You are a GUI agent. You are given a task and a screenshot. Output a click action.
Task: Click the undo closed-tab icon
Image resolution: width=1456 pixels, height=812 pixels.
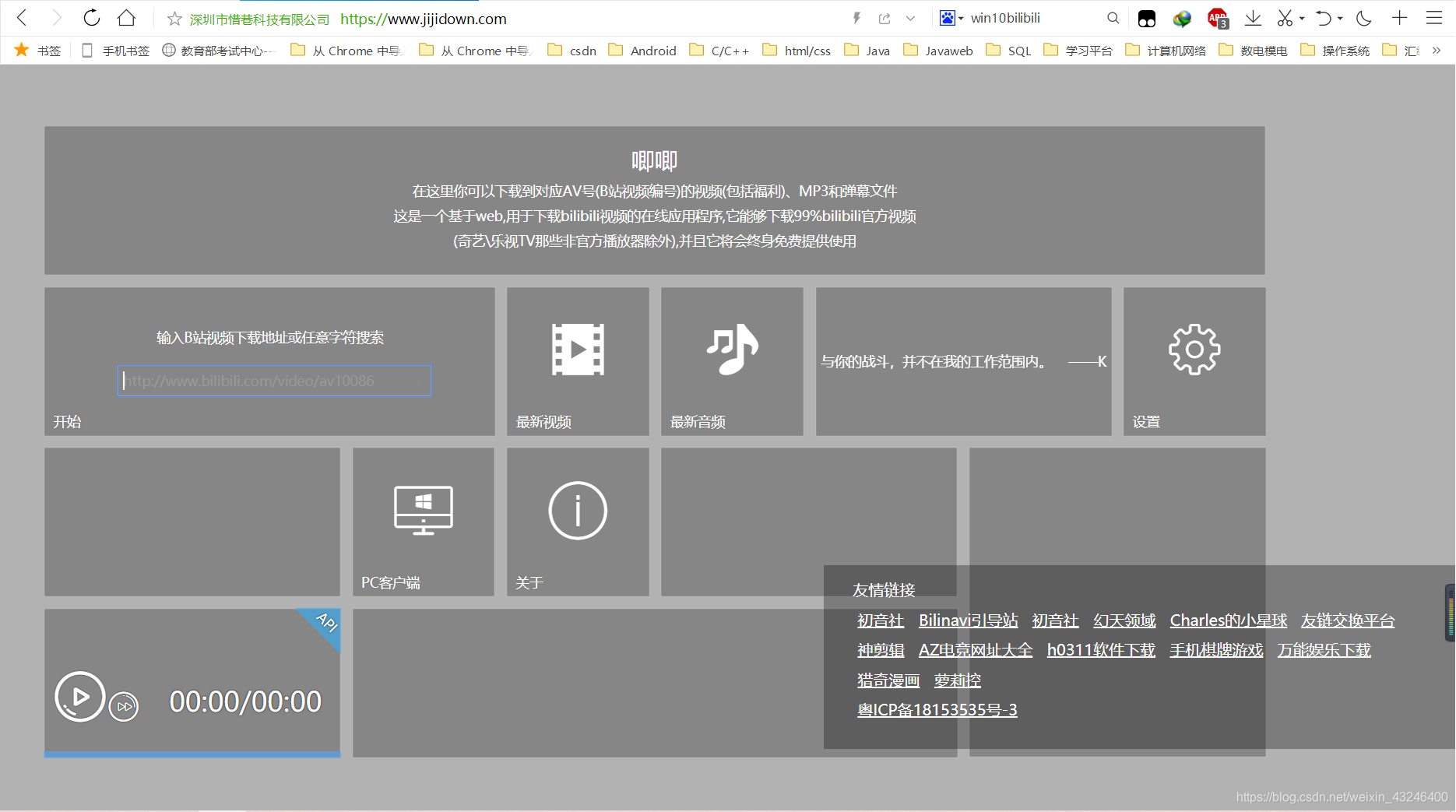1323,18
